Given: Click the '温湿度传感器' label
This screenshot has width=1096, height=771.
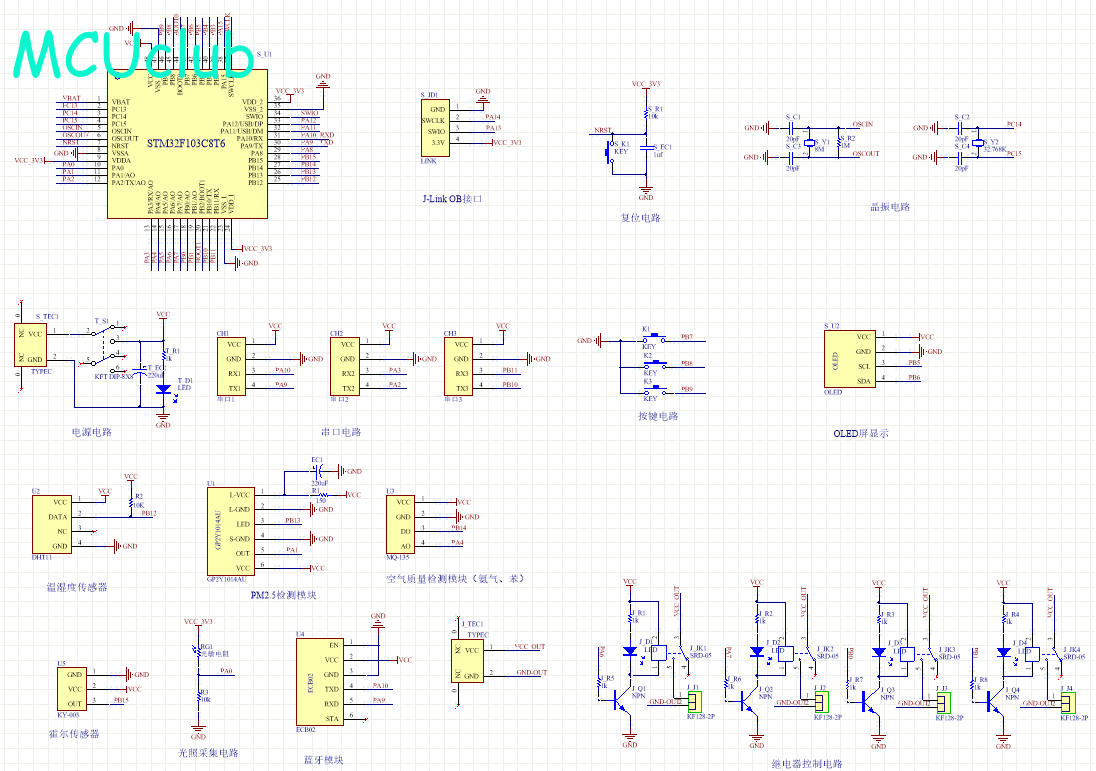Looking at the screenshot, I should (77, 587).
